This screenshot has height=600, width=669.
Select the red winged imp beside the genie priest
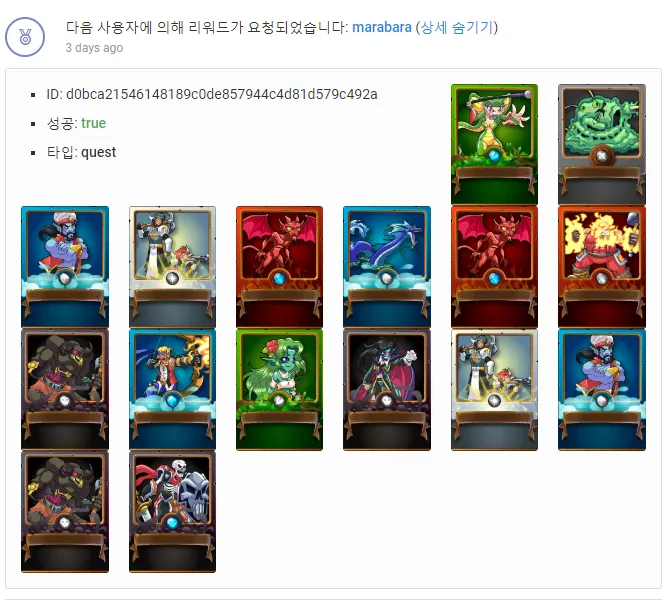point(279,267)
